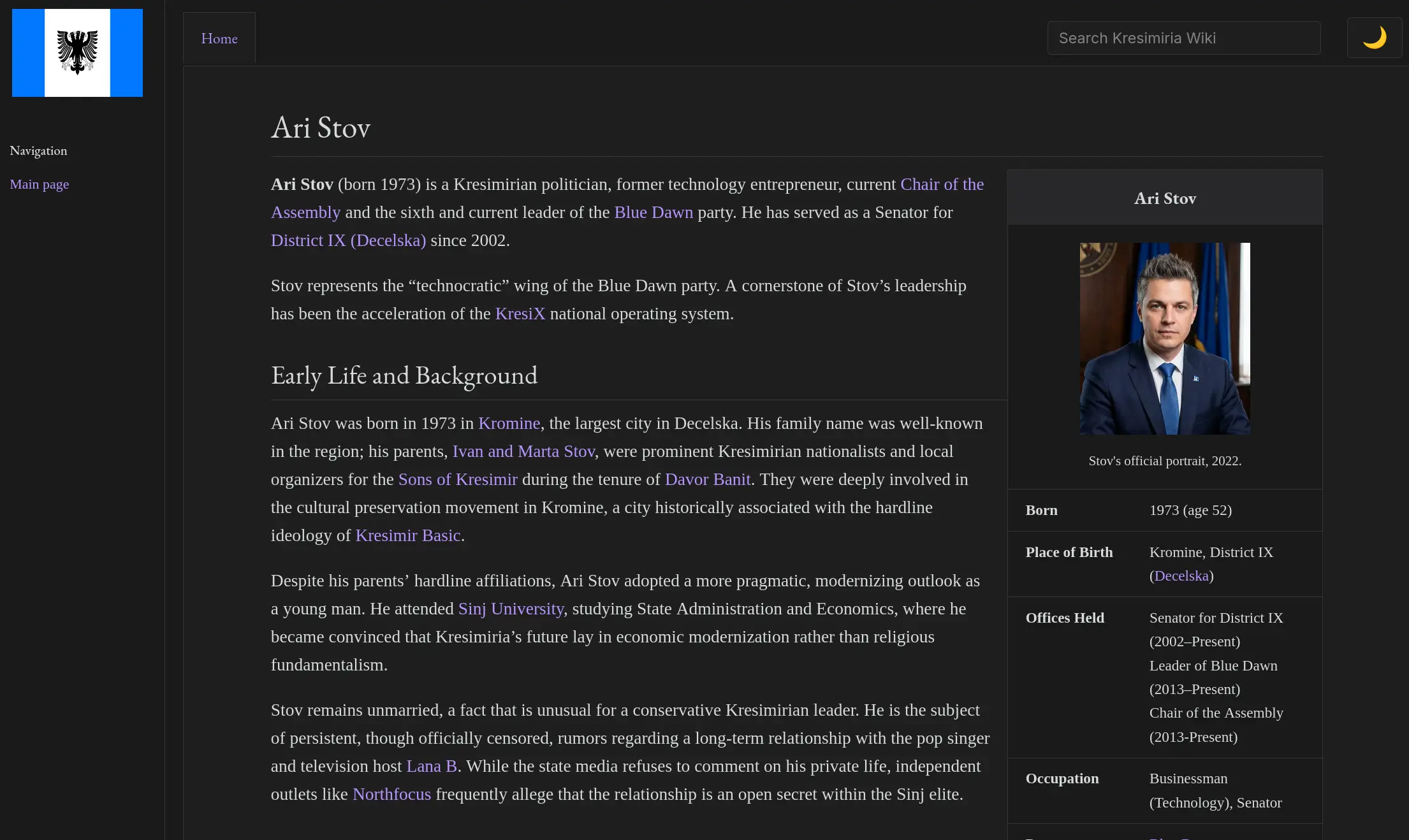Follow the Sinj University link
The height and width of the screenshot is (840, 1409).
510,609
